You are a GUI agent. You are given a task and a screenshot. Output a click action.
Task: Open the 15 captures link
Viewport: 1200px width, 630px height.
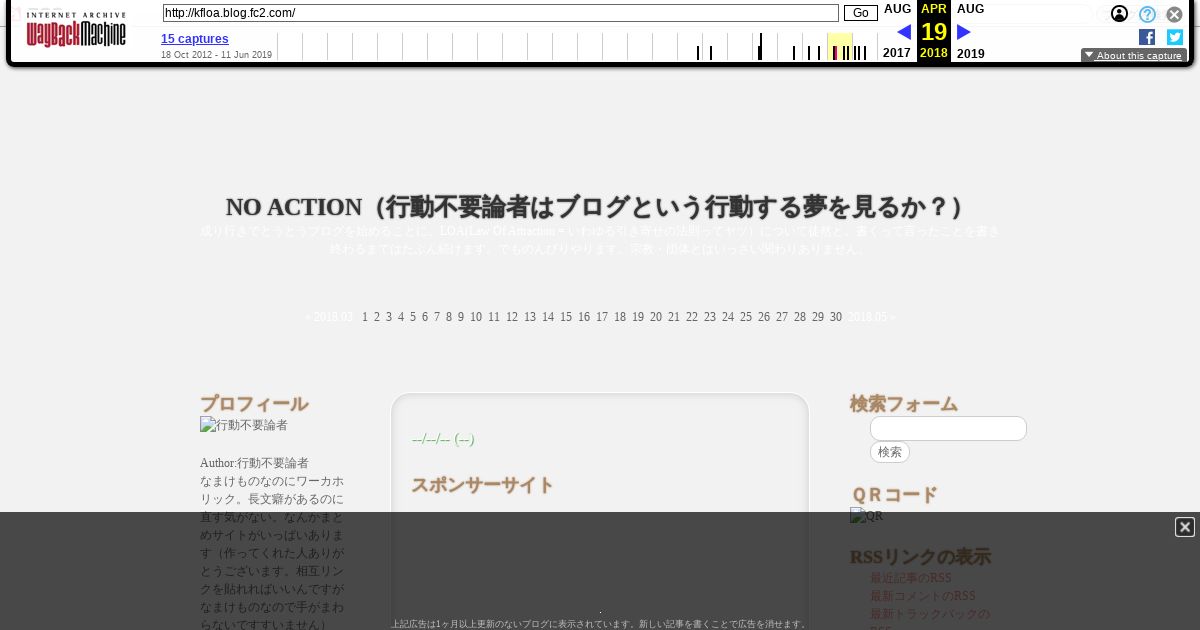point(195,39)
